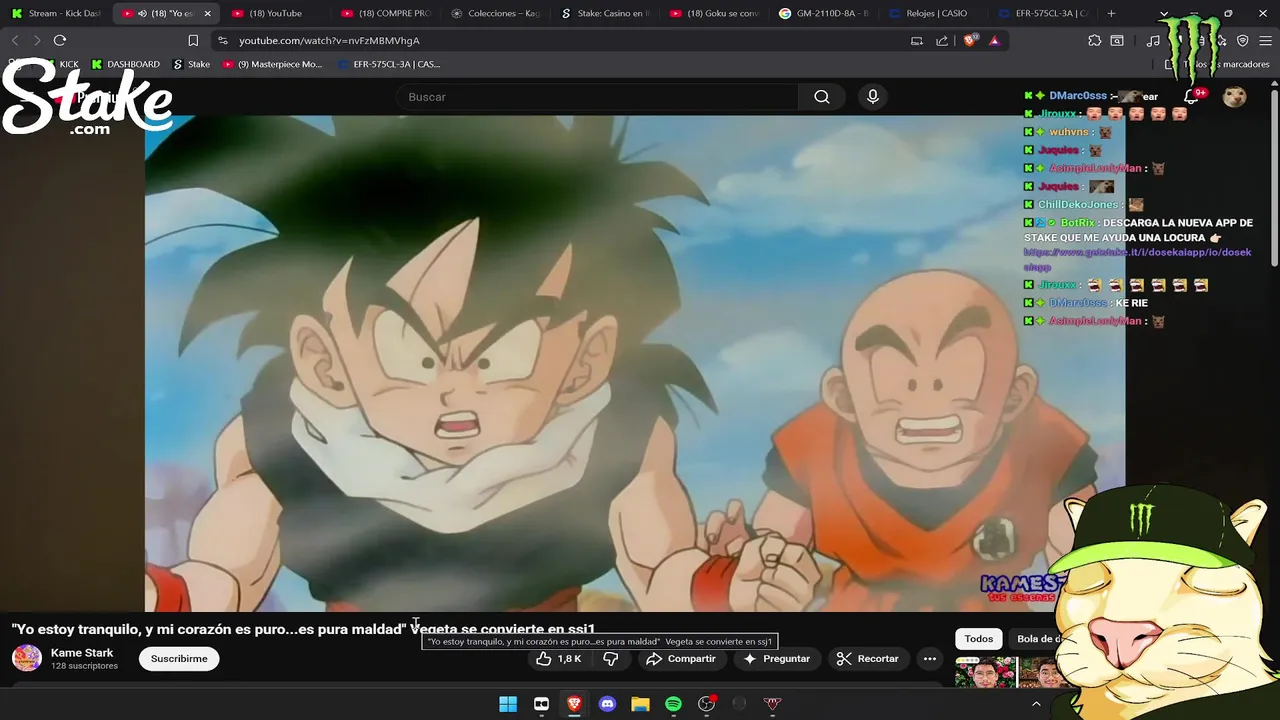Open first recommended video thumbnail
This screenshot has height=720, width=1280.
984,672
